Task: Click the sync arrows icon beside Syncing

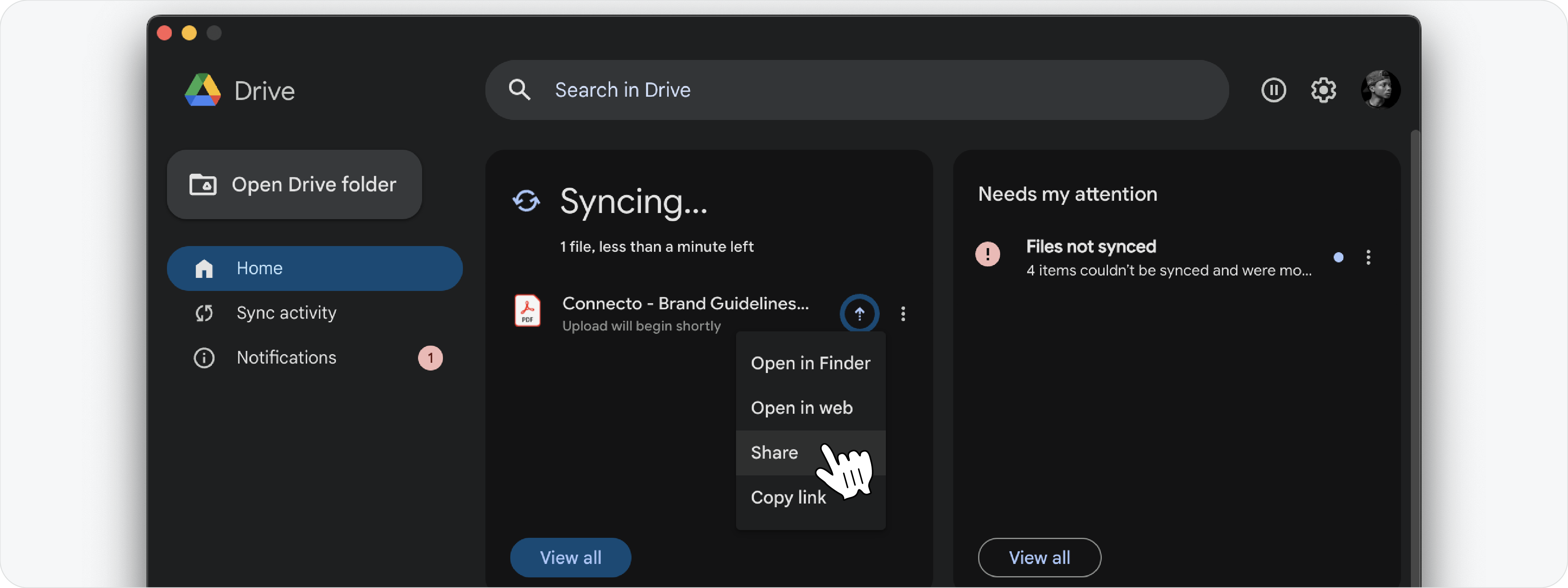Action: 526,202
